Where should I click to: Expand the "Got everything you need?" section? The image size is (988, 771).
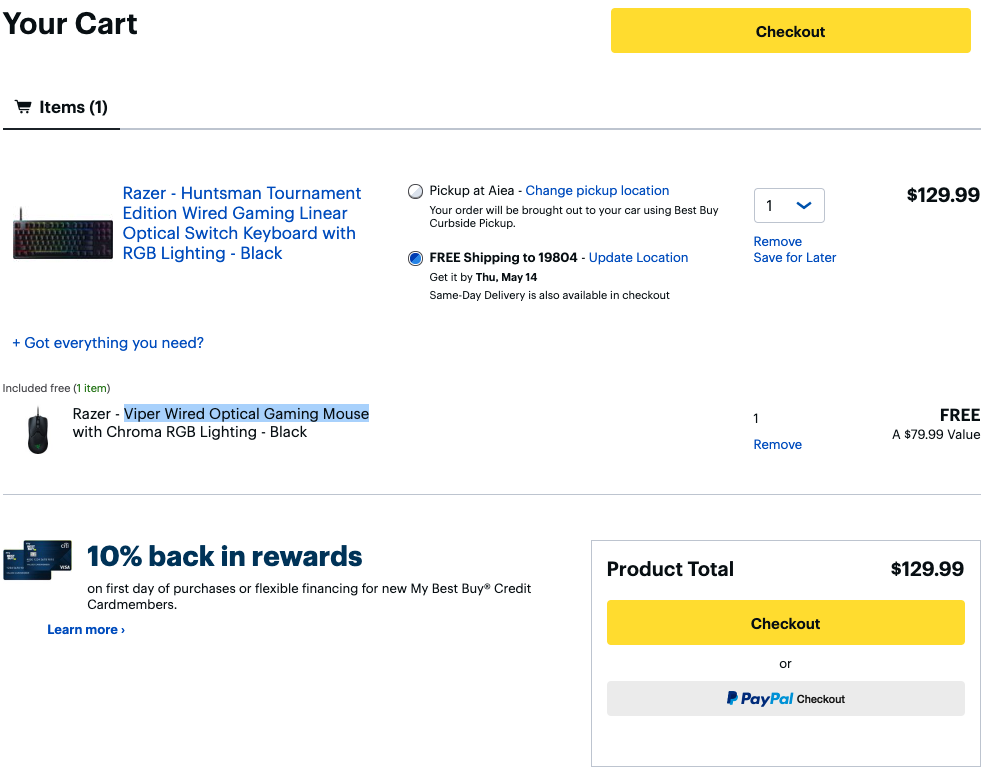point(108,343)
